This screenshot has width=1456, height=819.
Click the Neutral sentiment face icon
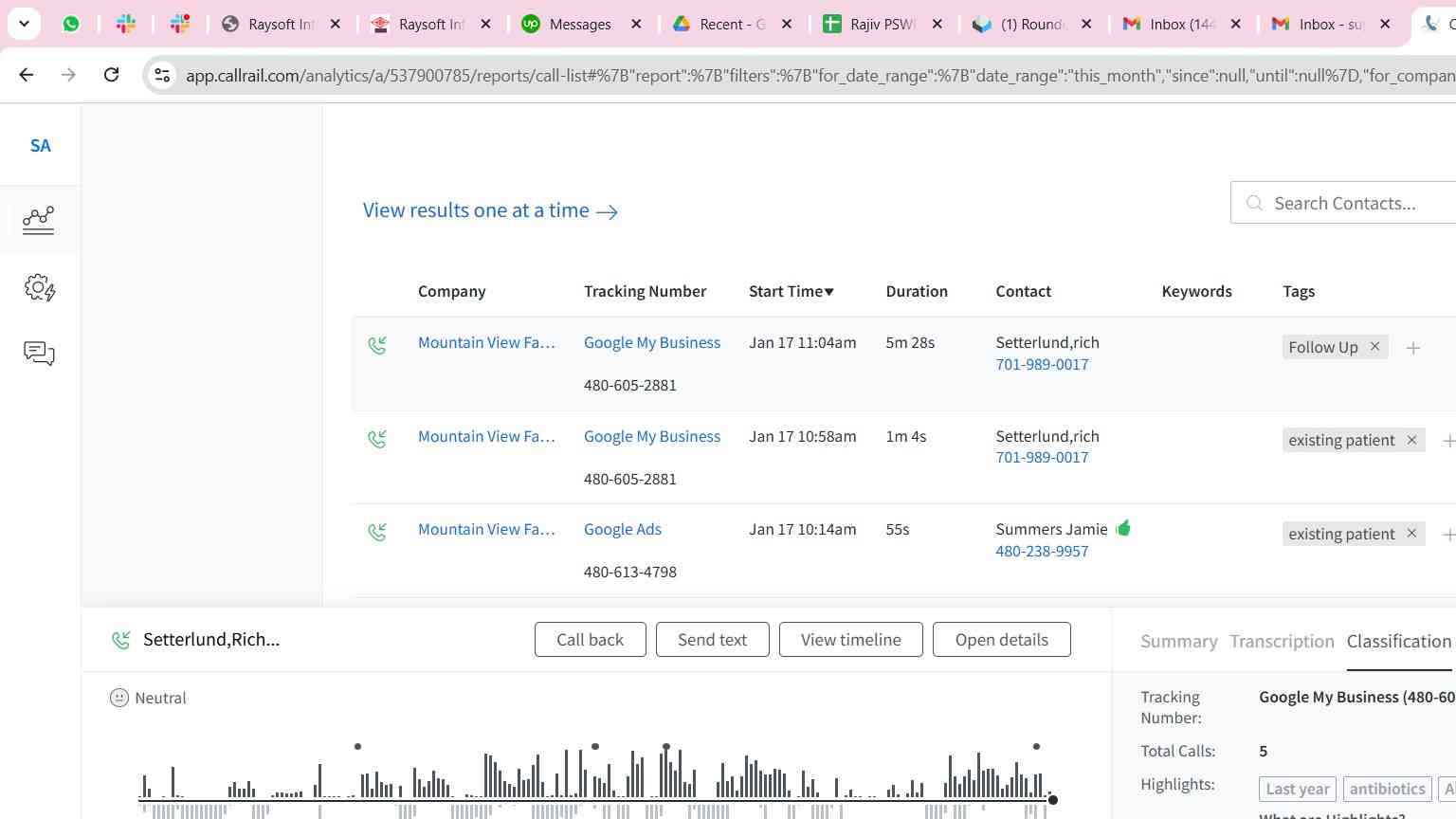pos(119,698)
